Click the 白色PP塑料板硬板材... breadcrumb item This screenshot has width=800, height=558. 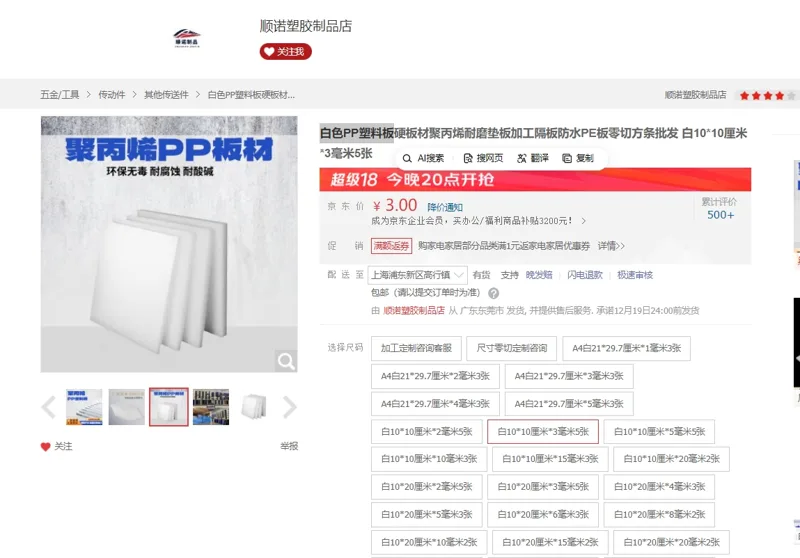(251, 94)
